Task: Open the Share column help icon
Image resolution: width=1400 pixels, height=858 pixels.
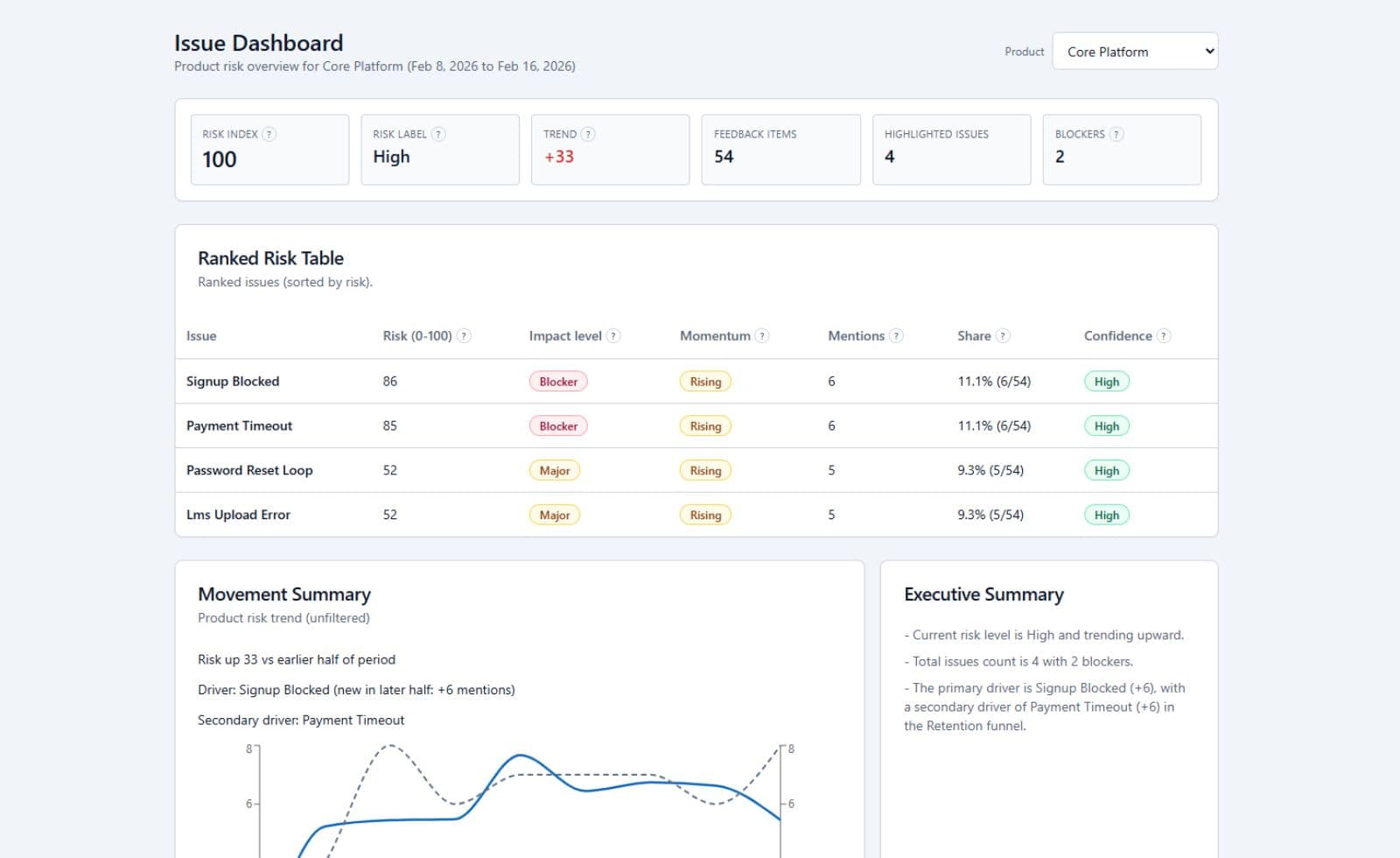Action: coord(1004,335)
